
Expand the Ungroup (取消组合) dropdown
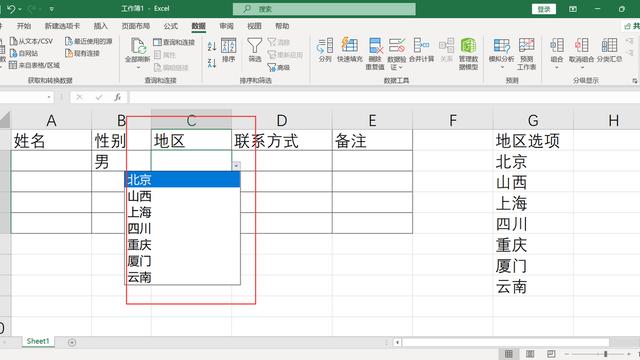pos(582,67)
